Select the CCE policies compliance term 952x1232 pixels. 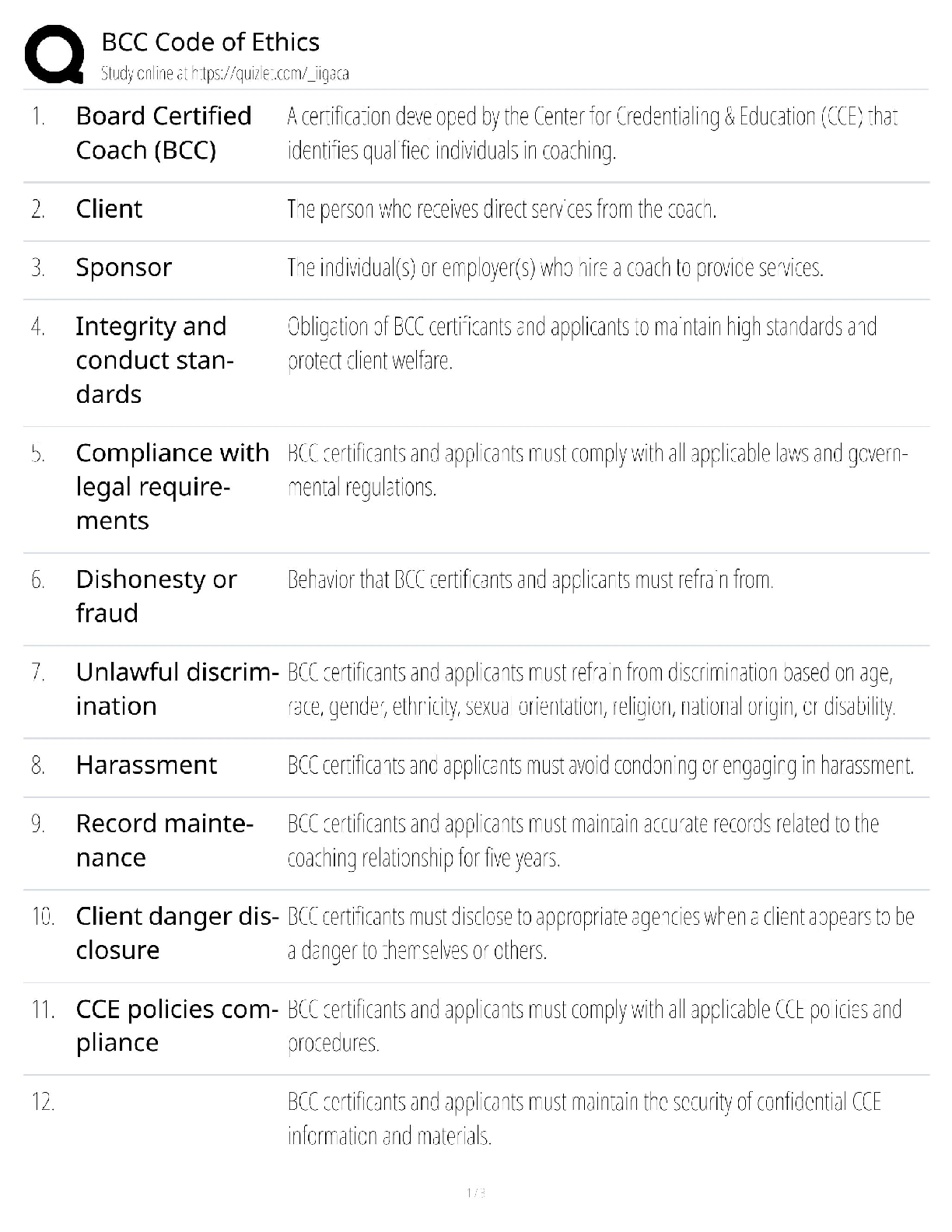(x=177, y=1026)
